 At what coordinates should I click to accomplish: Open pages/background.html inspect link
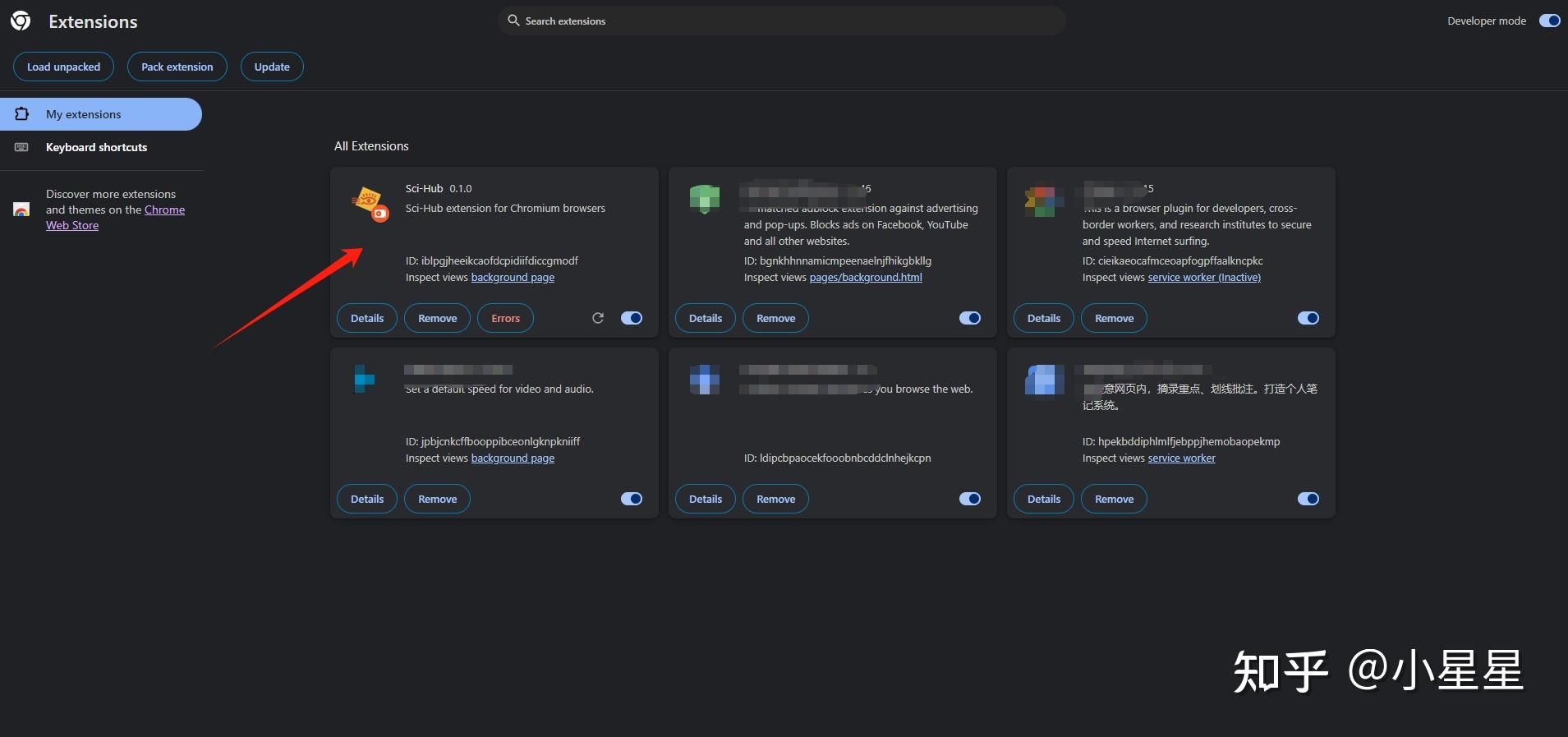coord(866,278)
